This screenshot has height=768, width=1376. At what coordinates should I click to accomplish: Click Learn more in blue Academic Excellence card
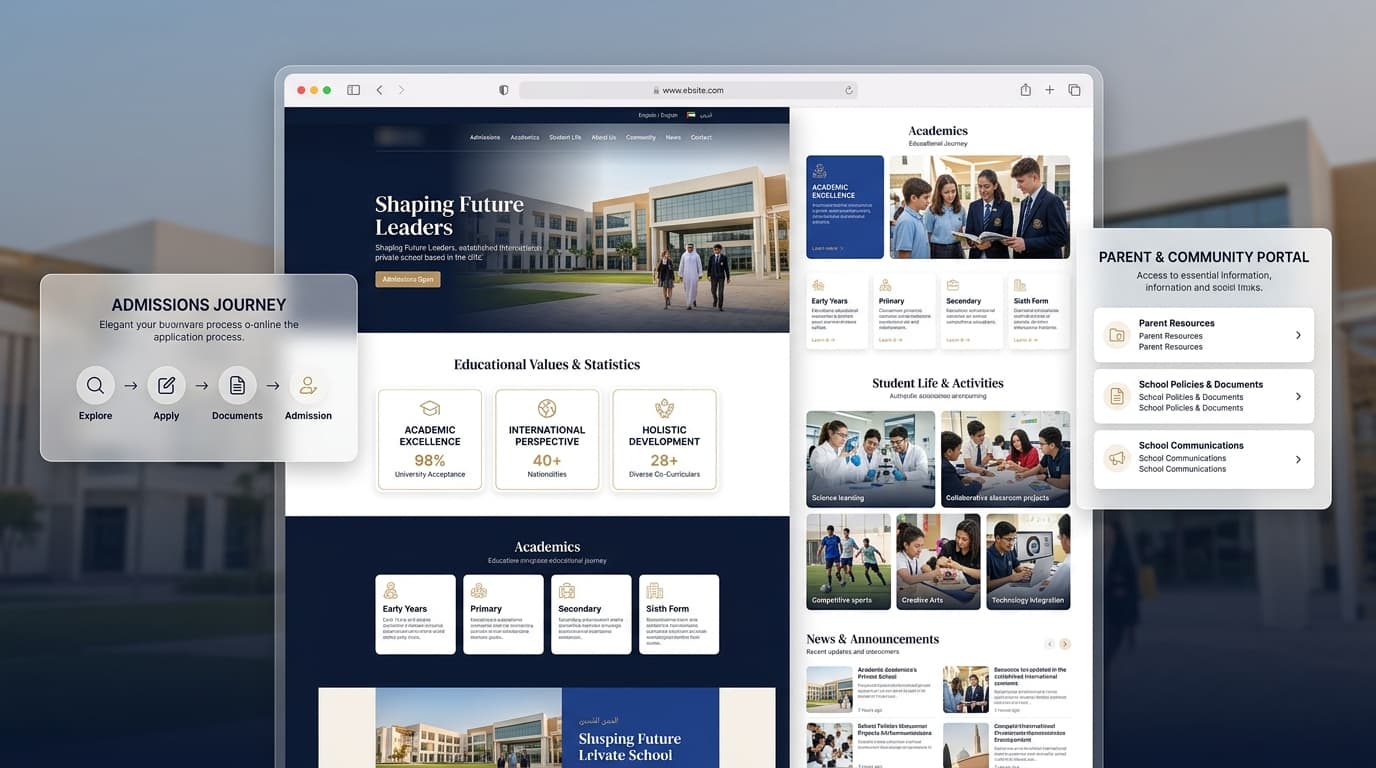click(827, 248)
